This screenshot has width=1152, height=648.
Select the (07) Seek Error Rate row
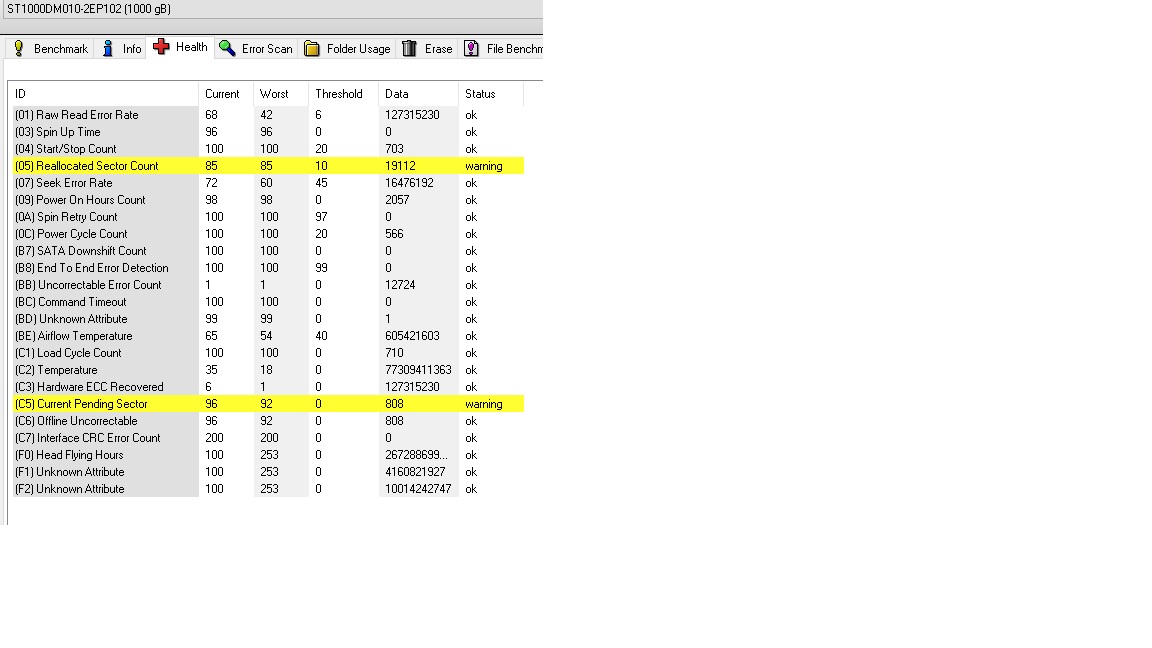[268, 183]
